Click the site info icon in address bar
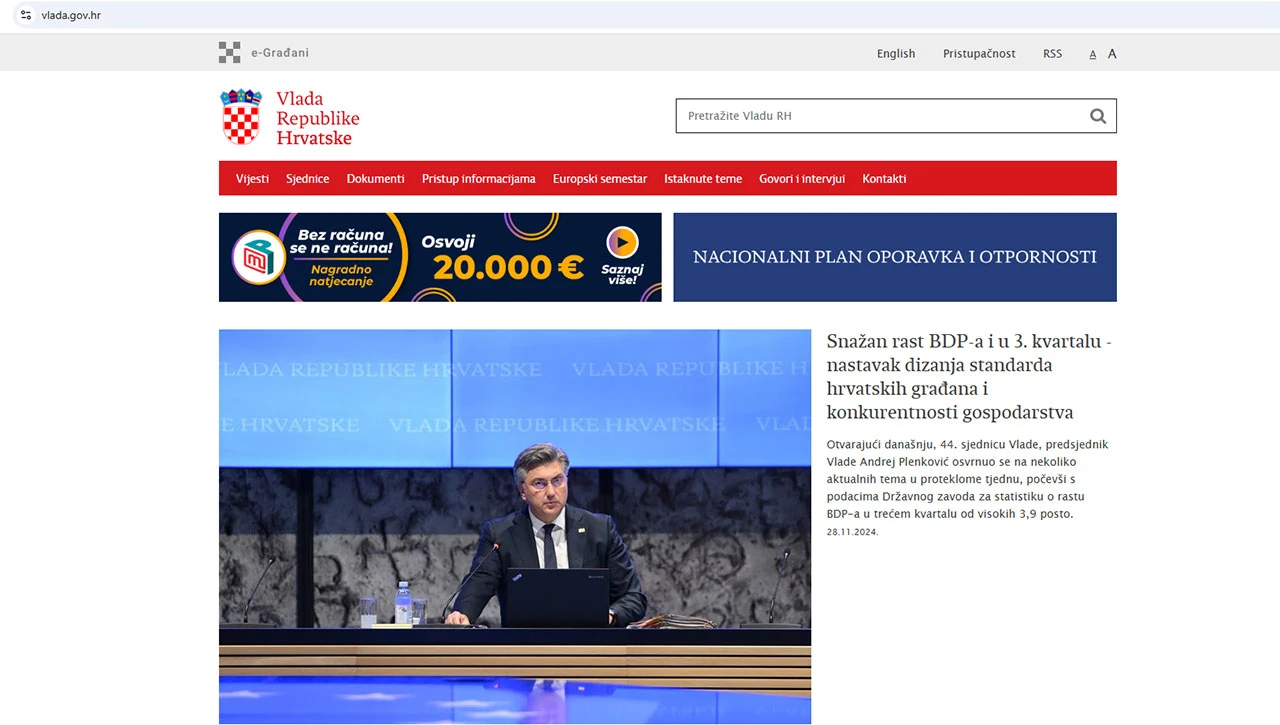Screen dimensions: 1280x725 tap(26, 15)
